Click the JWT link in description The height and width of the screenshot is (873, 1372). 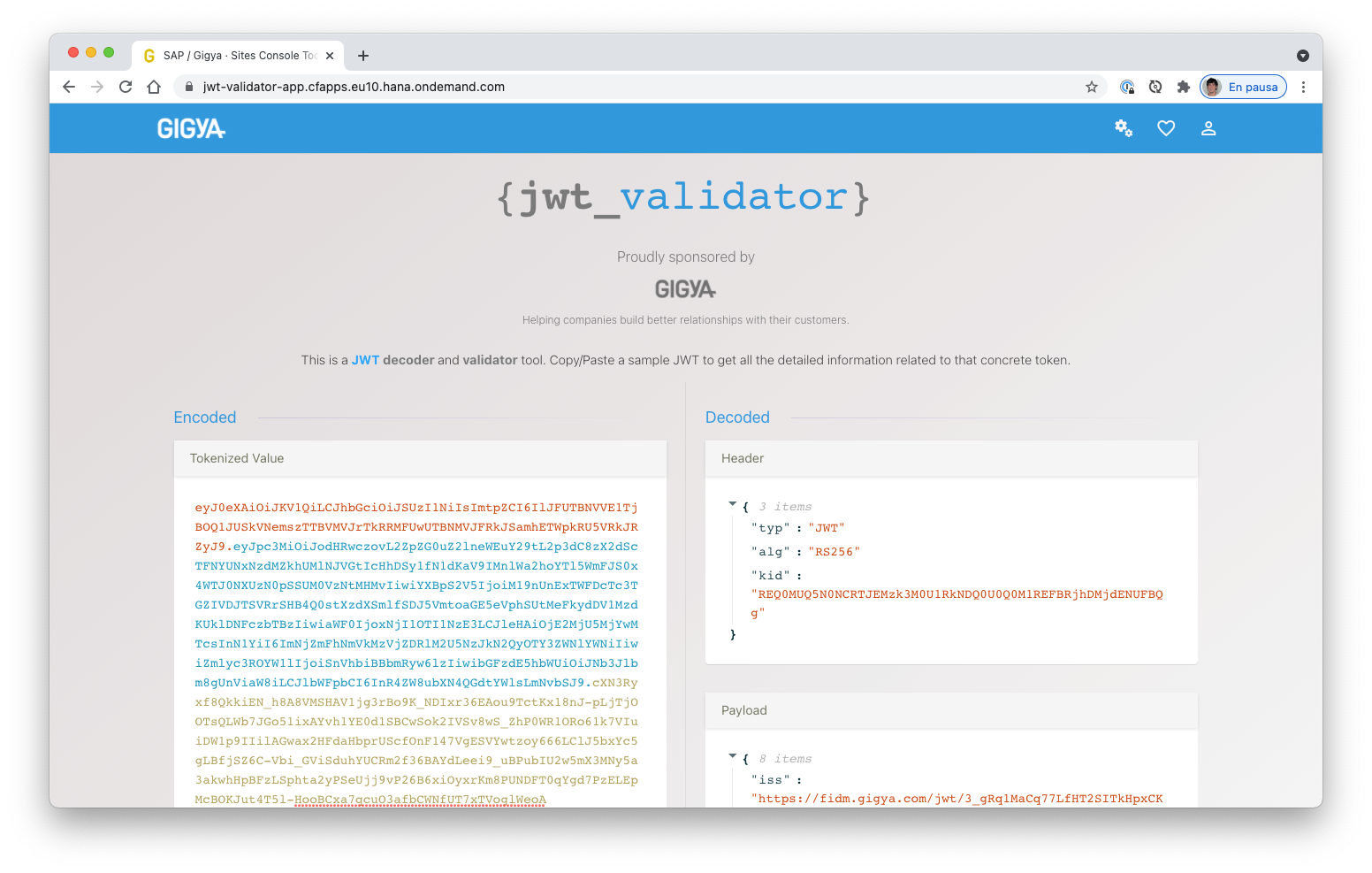click(x=365, y=360)
